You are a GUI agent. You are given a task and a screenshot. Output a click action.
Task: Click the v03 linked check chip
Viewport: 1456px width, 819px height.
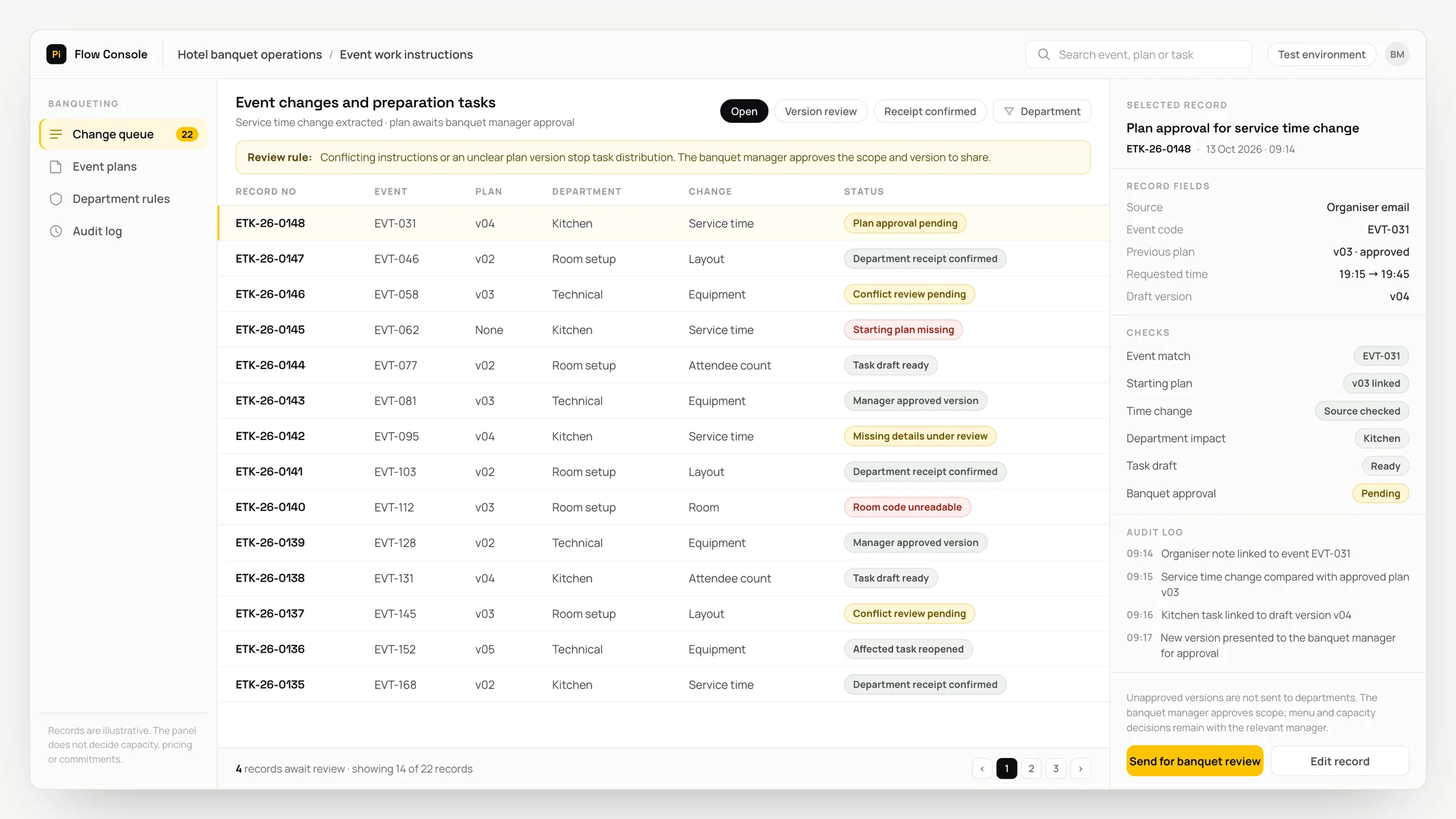(1376, 383)
